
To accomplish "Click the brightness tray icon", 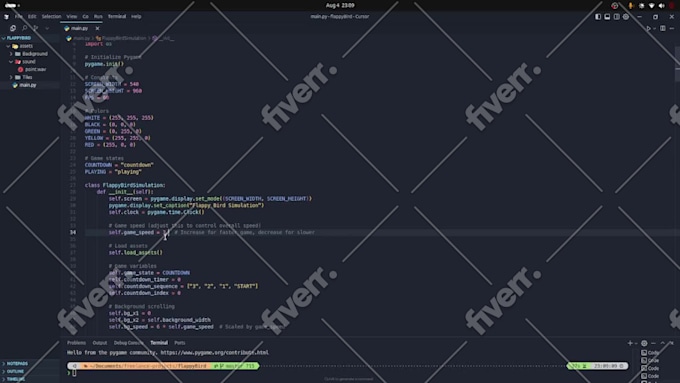I will coord(641,6).
